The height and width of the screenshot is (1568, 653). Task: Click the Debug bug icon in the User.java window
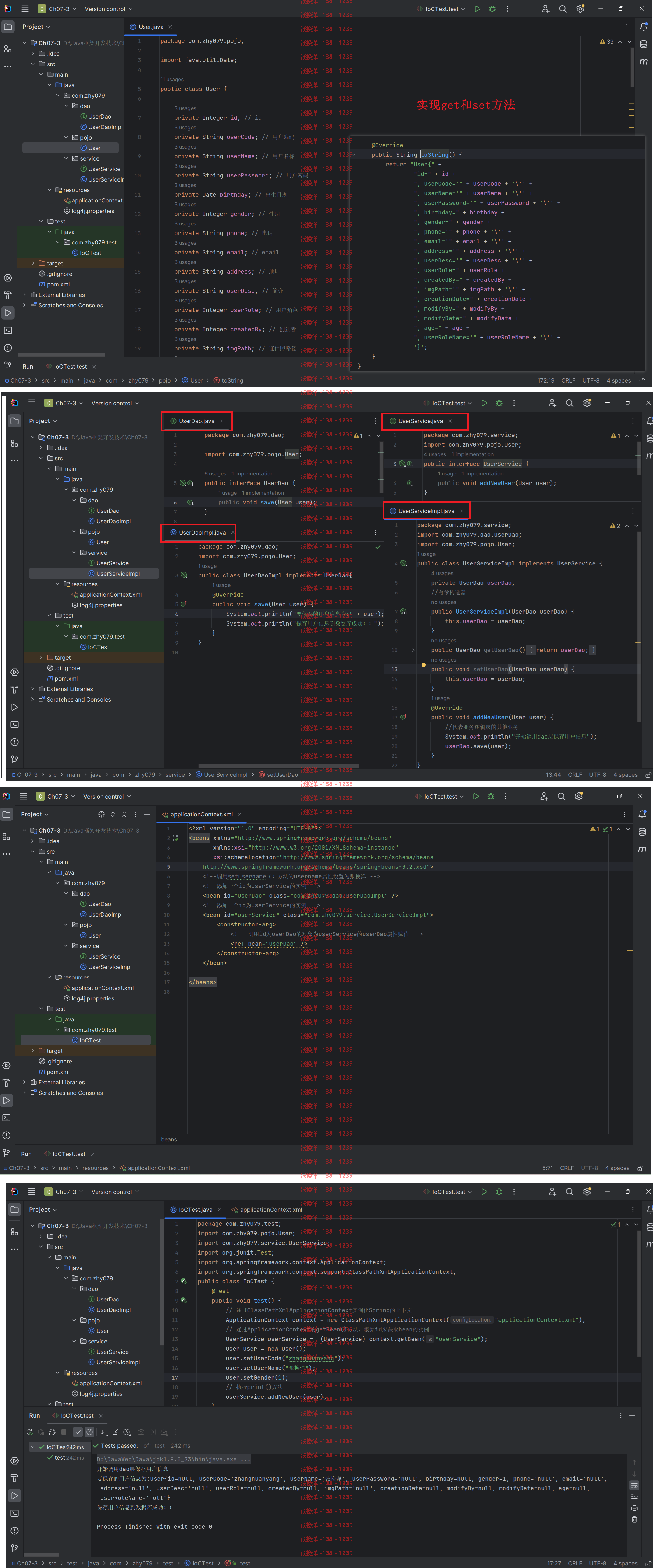coord(492,8)
